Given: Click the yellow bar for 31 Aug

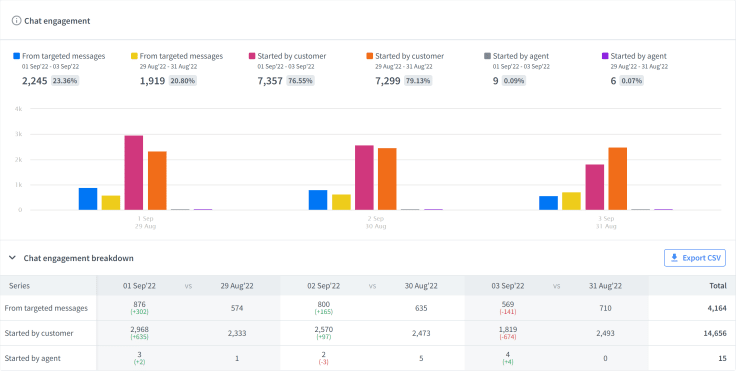Looking at the screenshot, I should pos(571,201).
